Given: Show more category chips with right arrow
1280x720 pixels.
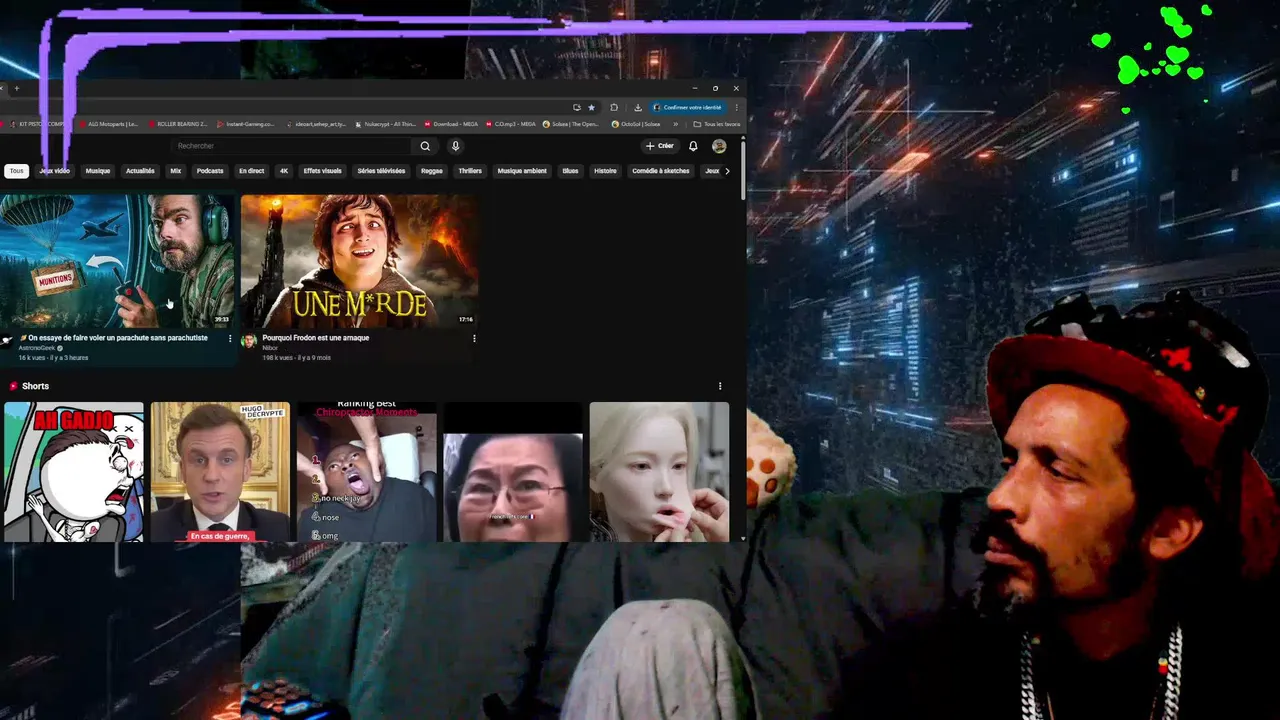Looking at the screenshot, I should pyautogui.click(x=727, y=171).
